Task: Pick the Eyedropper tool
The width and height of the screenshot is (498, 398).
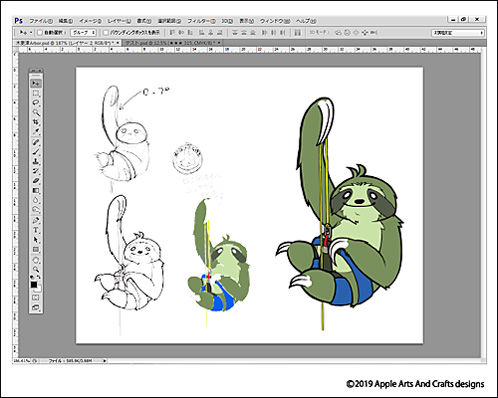Action: (36, 132)
